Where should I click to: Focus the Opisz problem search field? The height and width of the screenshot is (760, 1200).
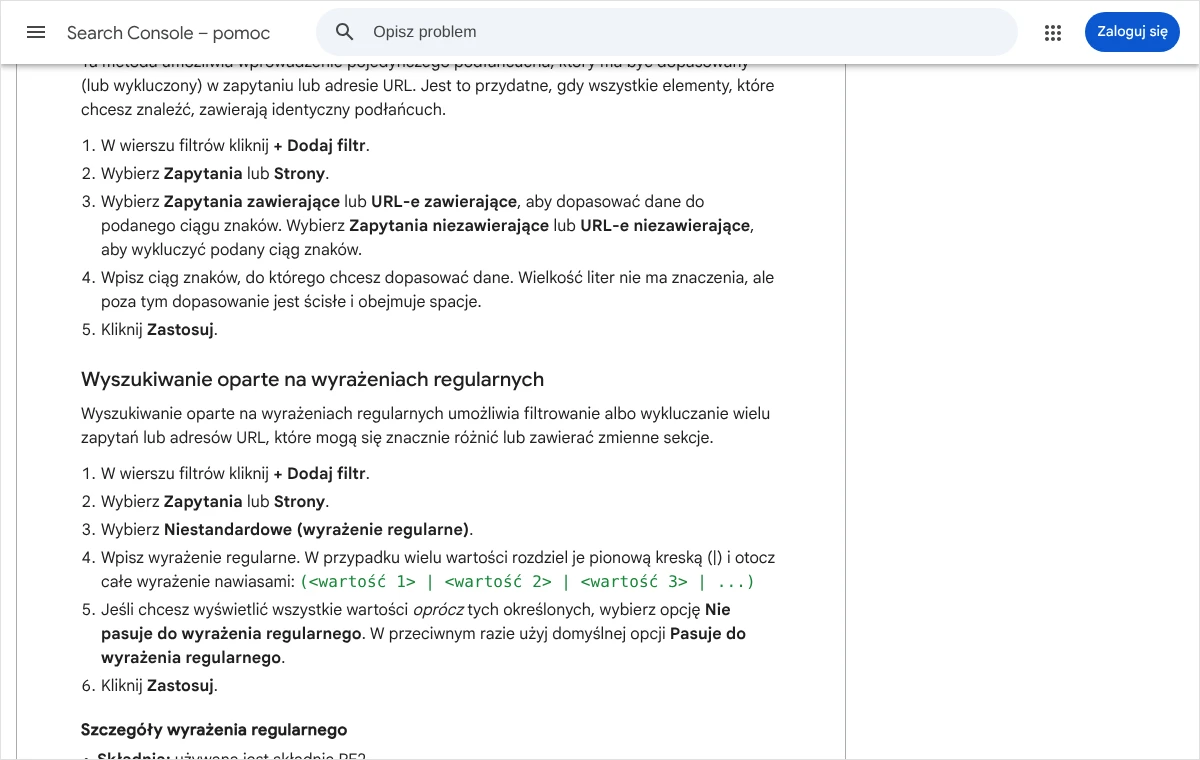[x=666, y=32]
